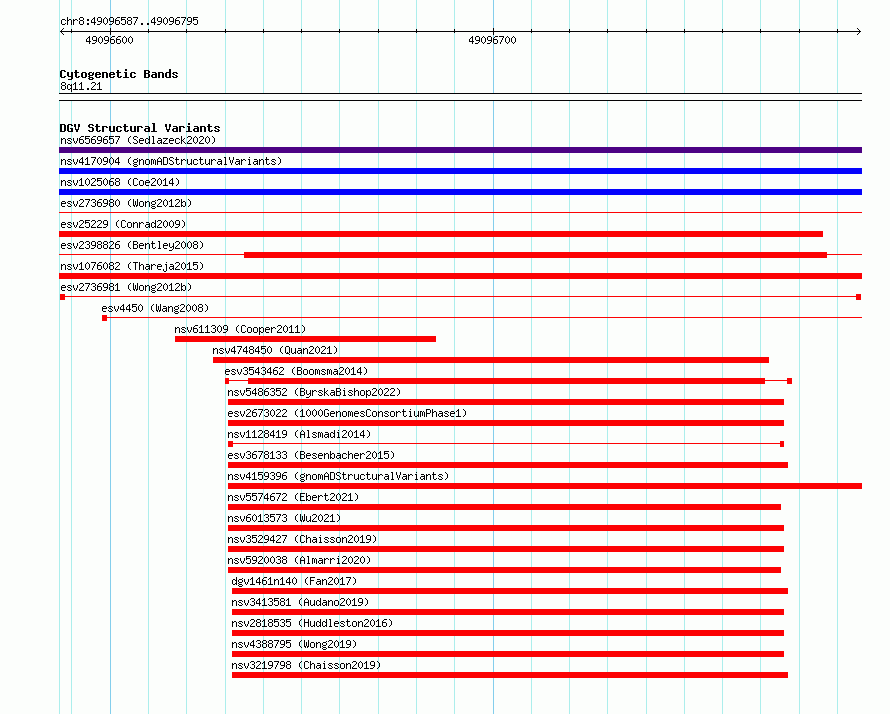Click the right arrow on the ruler
Image resolution: width=890 pixels, height=714 pixels.
click(x=859, y=32)
